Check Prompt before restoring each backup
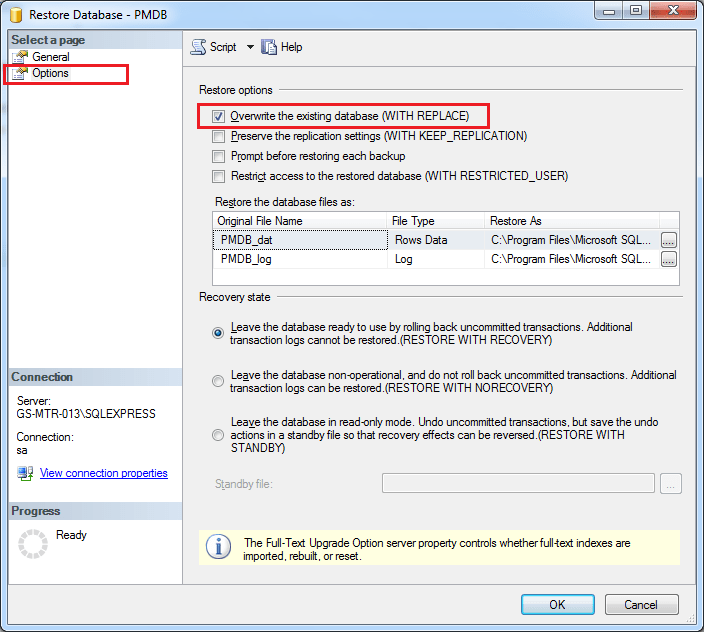Image resolution: width=704 pixels, height=632 pixels. (x=218, y=156)
